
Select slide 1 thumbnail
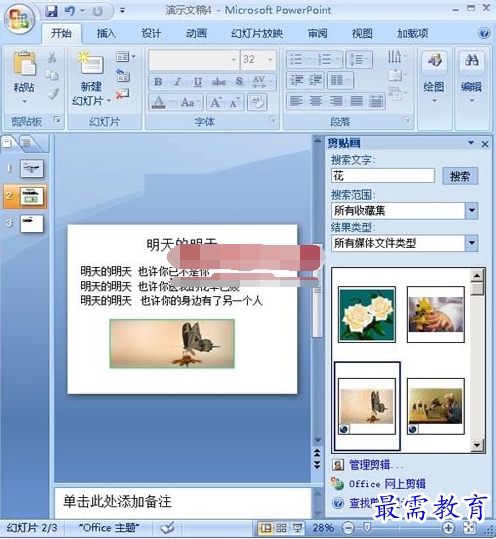32,168
